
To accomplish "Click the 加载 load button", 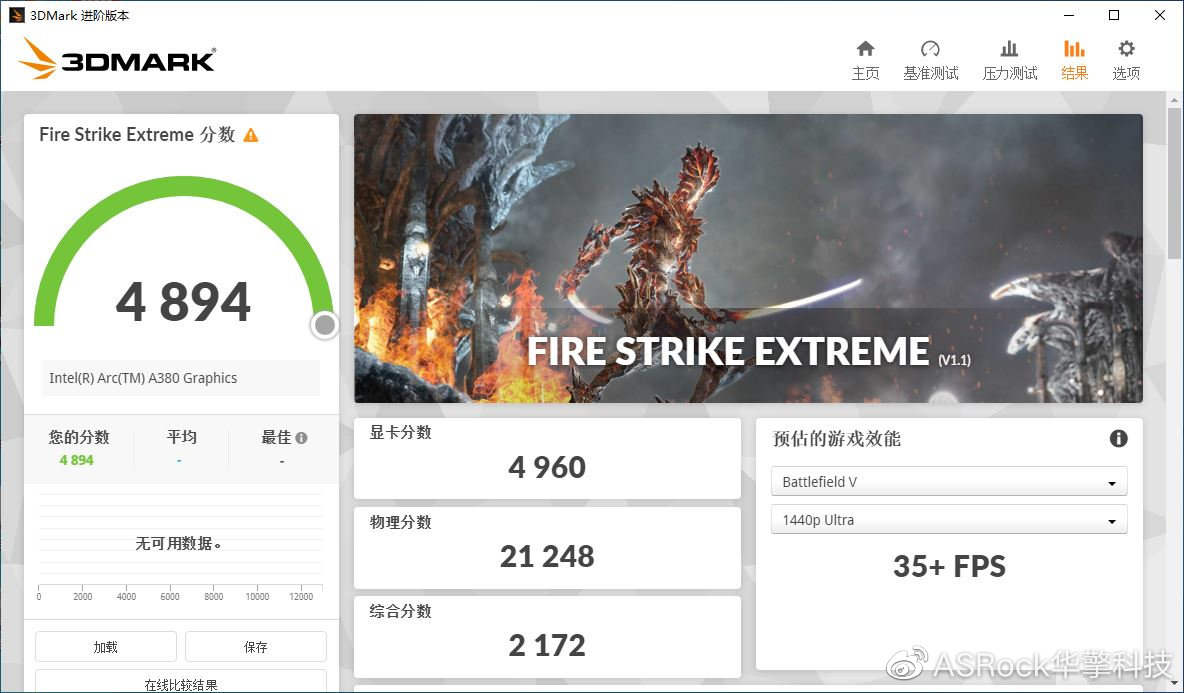I will [x=106, y=647].
